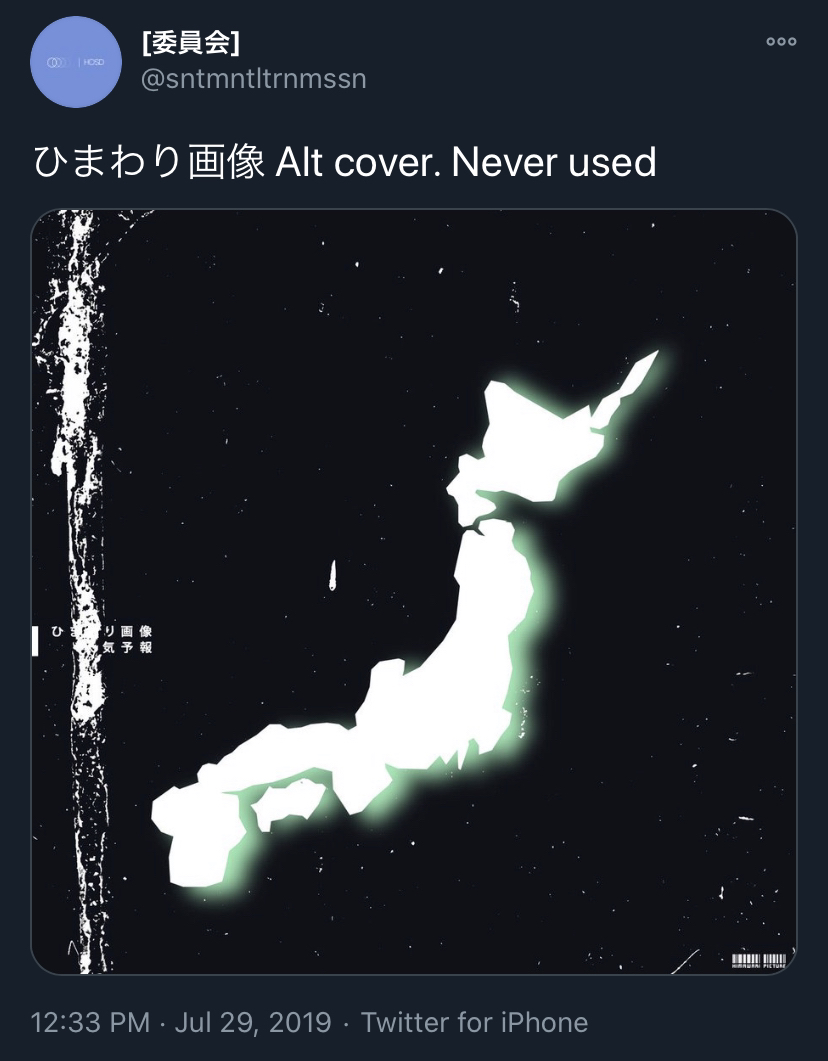Open the Twitter for iPhone source link

[x=474, y=1022]
